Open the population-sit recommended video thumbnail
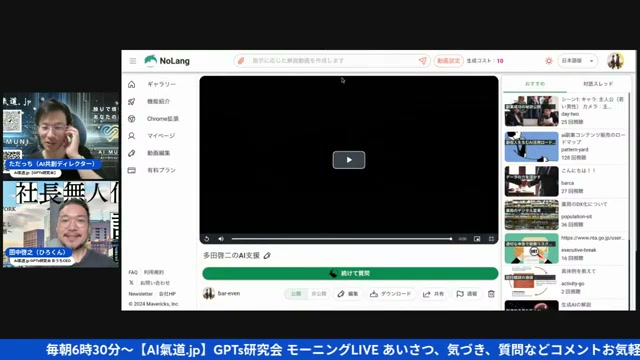The height and width of the screenshot is (360, 640). [x=531, y=215]
